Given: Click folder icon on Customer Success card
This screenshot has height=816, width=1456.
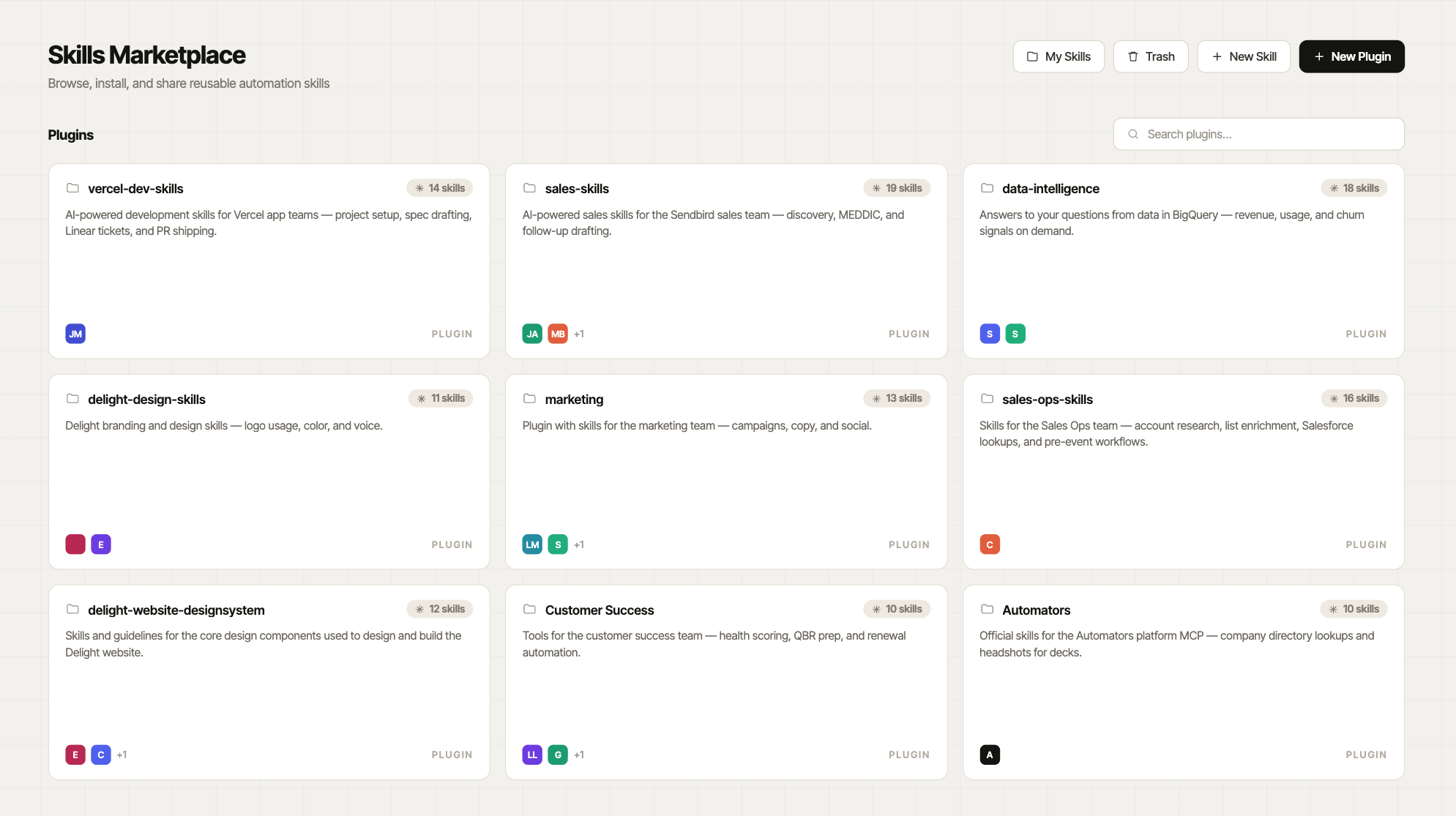Looking at the screenshot, I should pos(529,610).
